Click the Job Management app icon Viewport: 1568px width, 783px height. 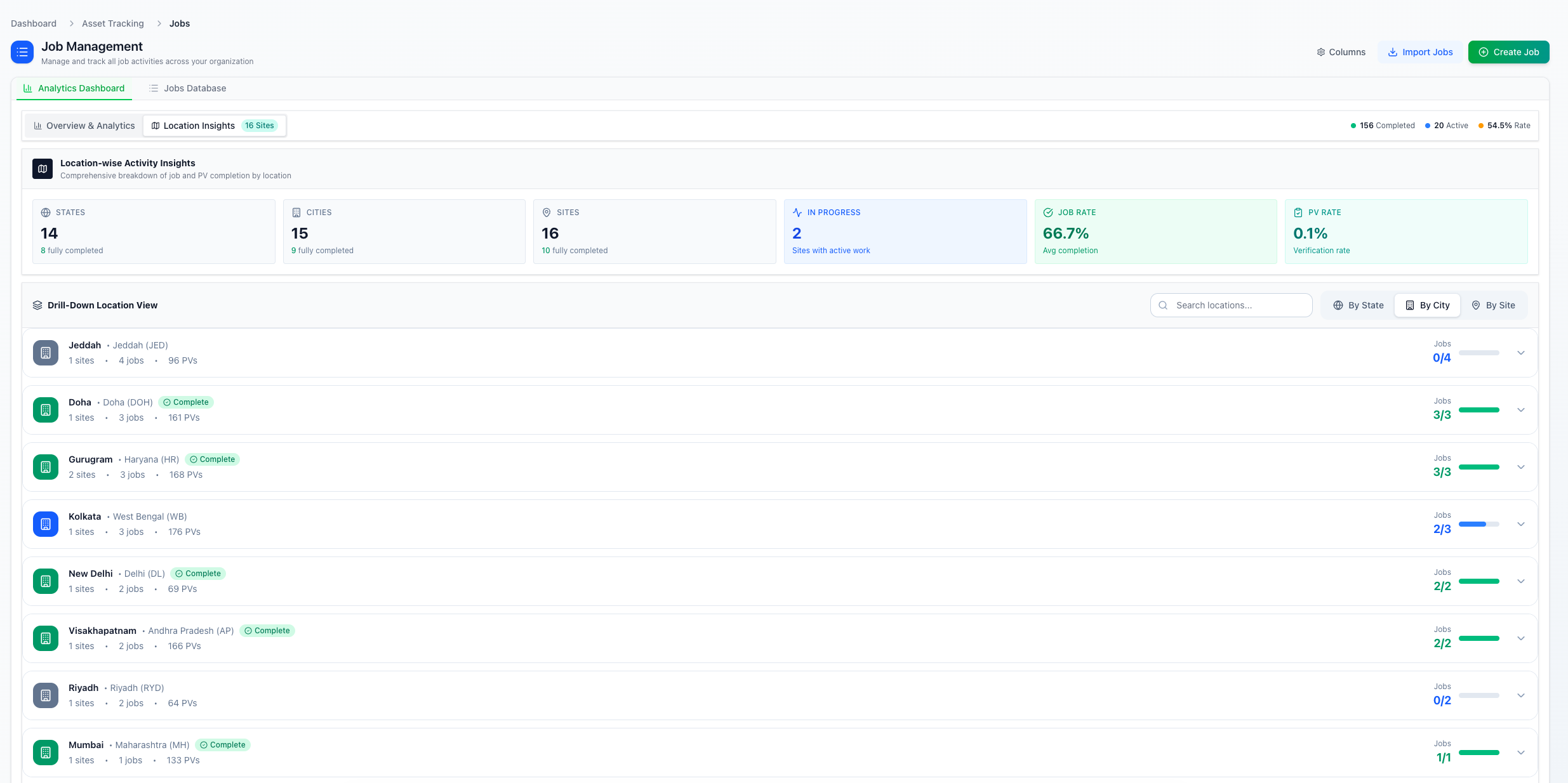pos(22,51)
